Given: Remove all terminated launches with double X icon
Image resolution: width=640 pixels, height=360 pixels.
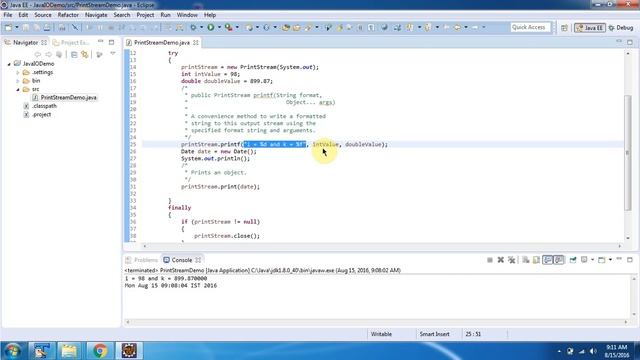Looking at the screenshot, I should [511, 260].
